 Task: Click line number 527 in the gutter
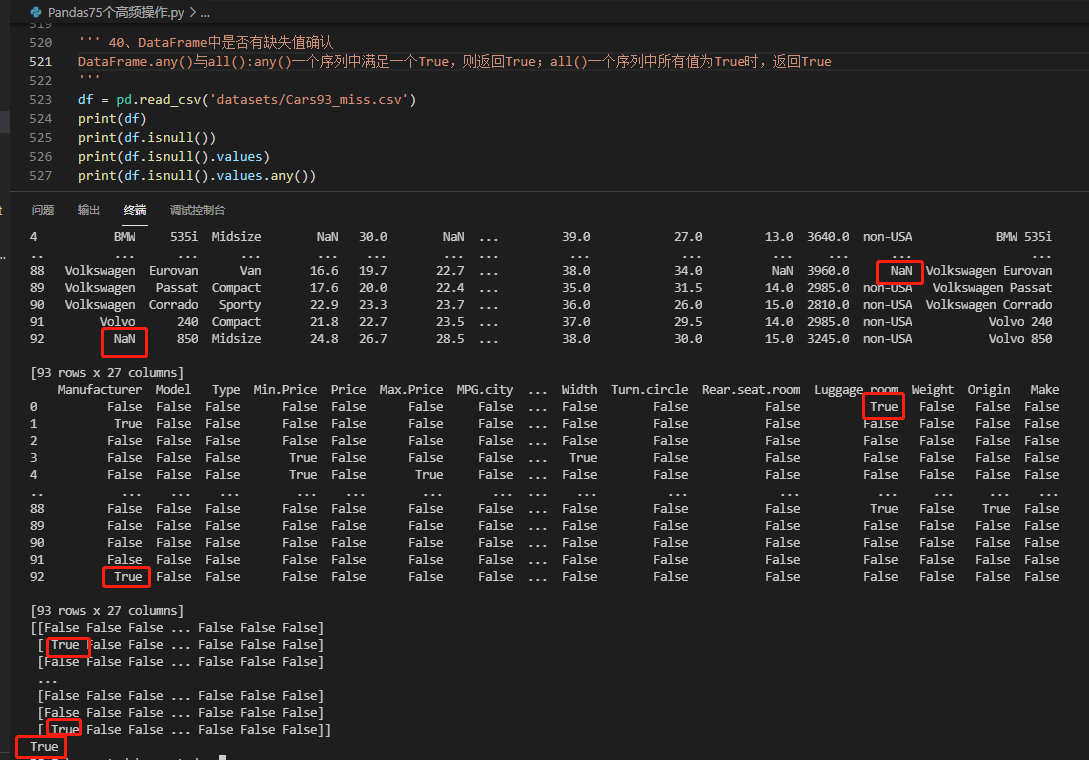point(40,176)
